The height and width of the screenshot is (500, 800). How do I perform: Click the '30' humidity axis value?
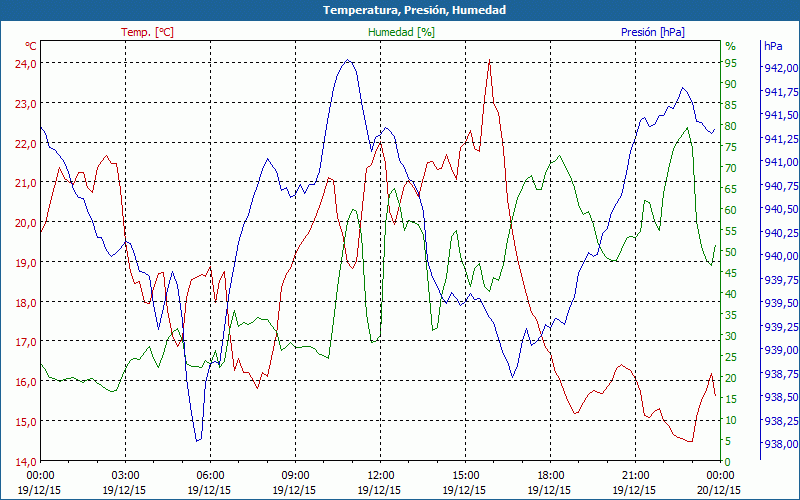click(731, 336)
